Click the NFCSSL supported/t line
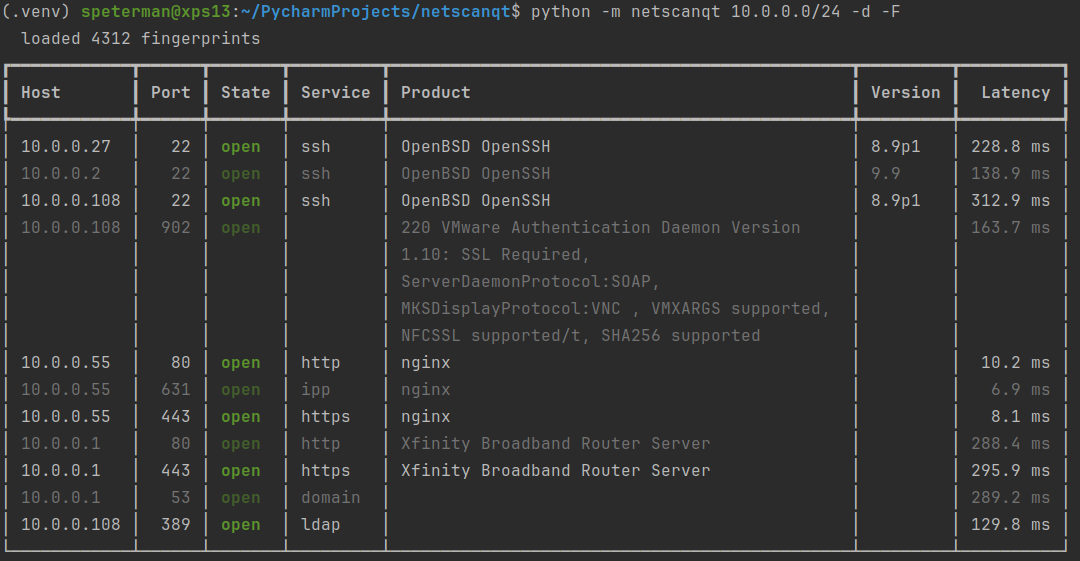Image resolution: width=1080 pixels, height=561 pixels. (581, 336)
